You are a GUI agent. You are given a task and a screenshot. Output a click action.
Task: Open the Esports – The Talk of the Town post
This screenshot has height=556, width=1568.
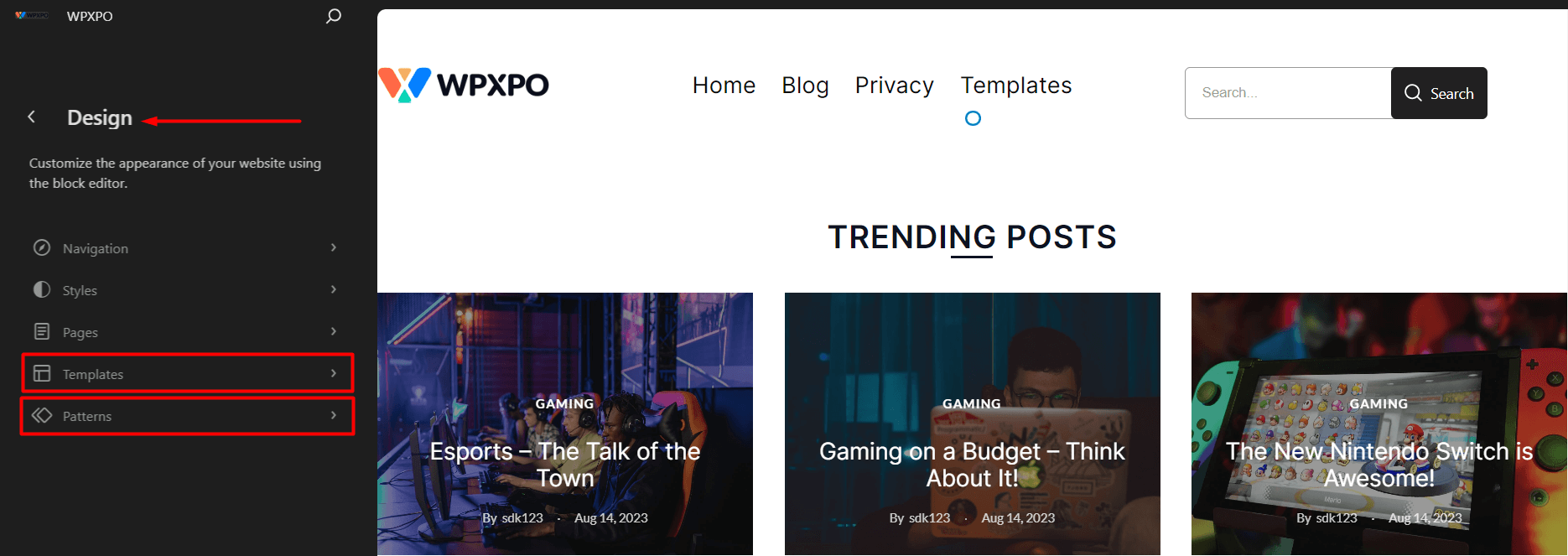[565, 465]
